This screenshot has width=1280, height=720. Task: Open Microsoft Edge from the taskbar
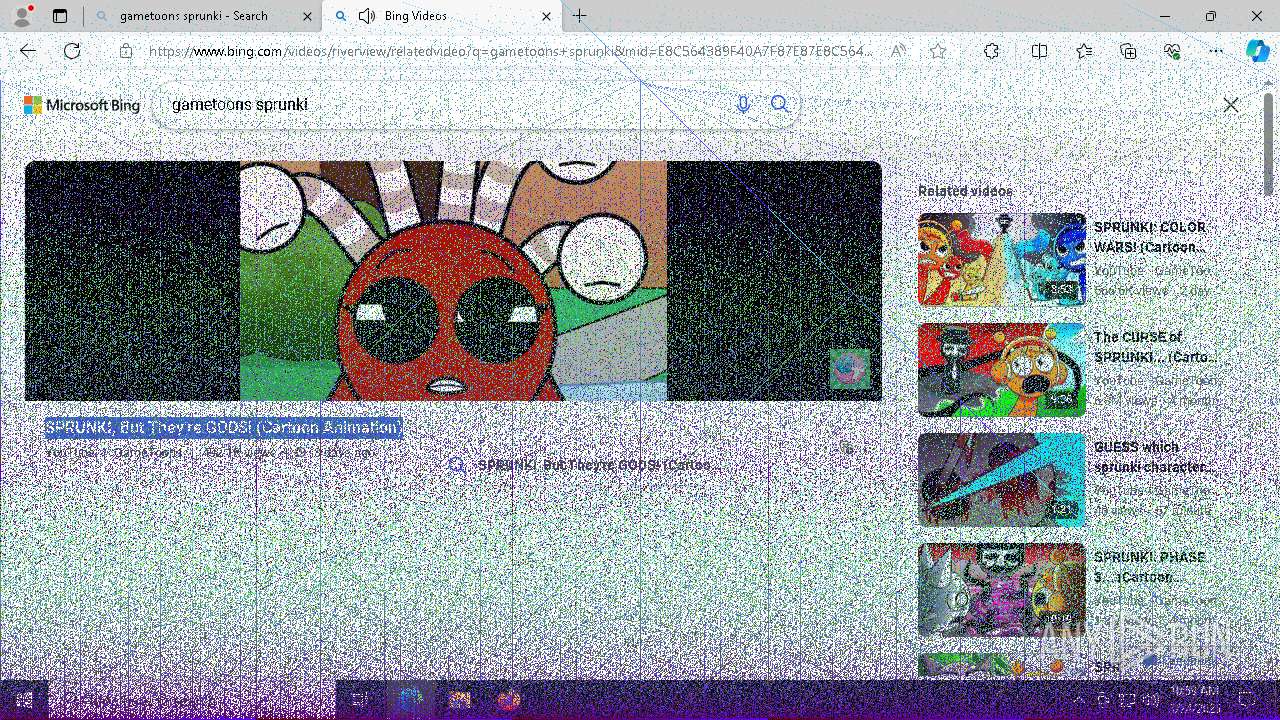[x=410, y=700]
